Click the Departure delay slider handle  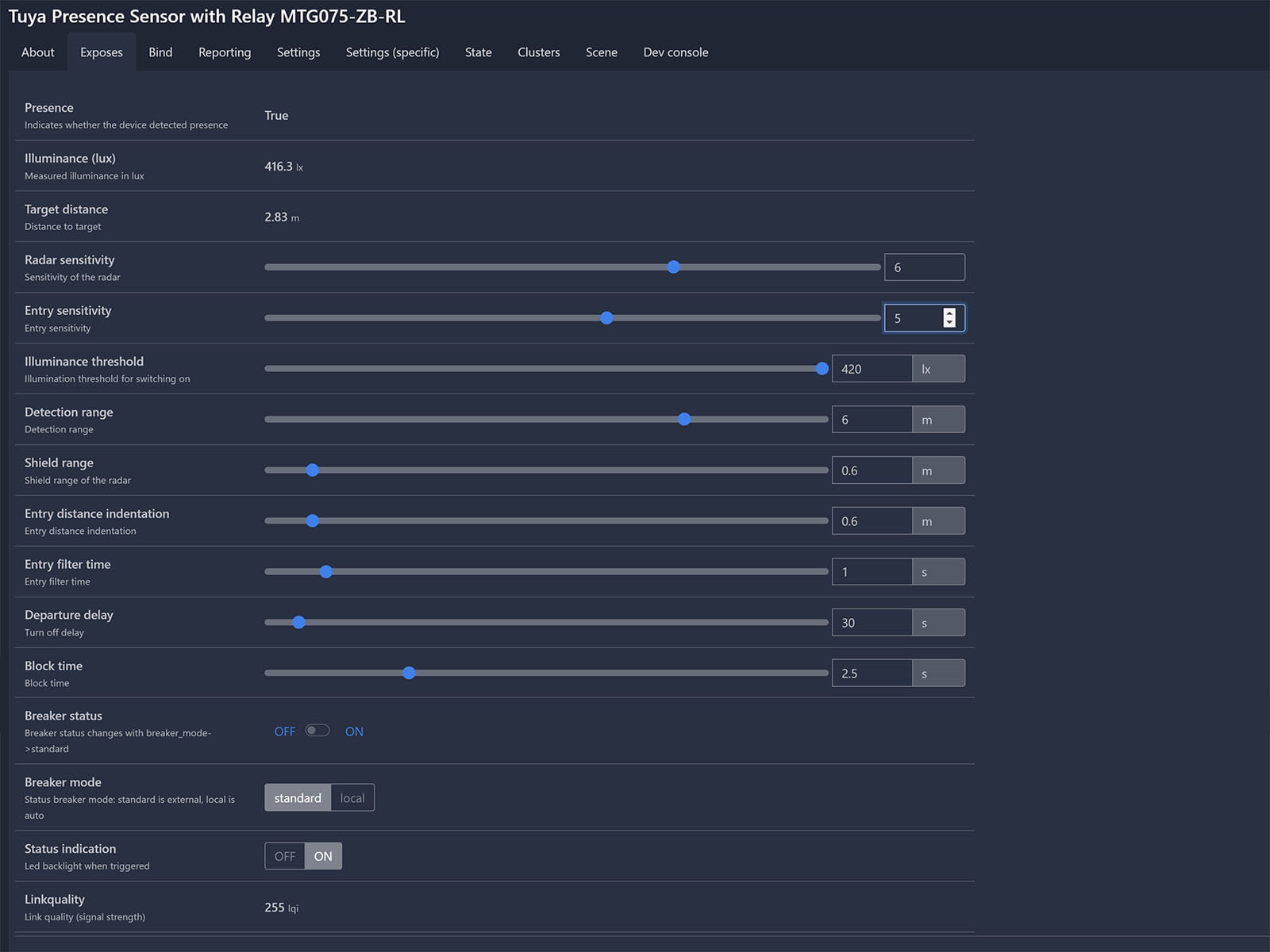coord(298,623)
